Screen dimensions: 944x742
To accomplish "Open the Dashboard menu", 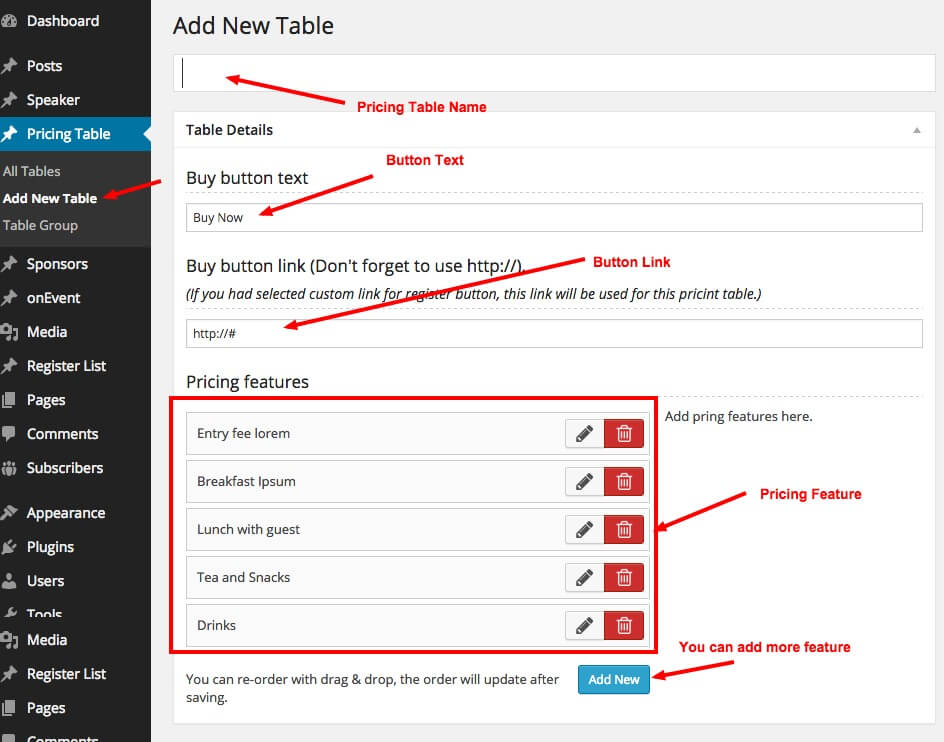I will click(x=62, y=21).
